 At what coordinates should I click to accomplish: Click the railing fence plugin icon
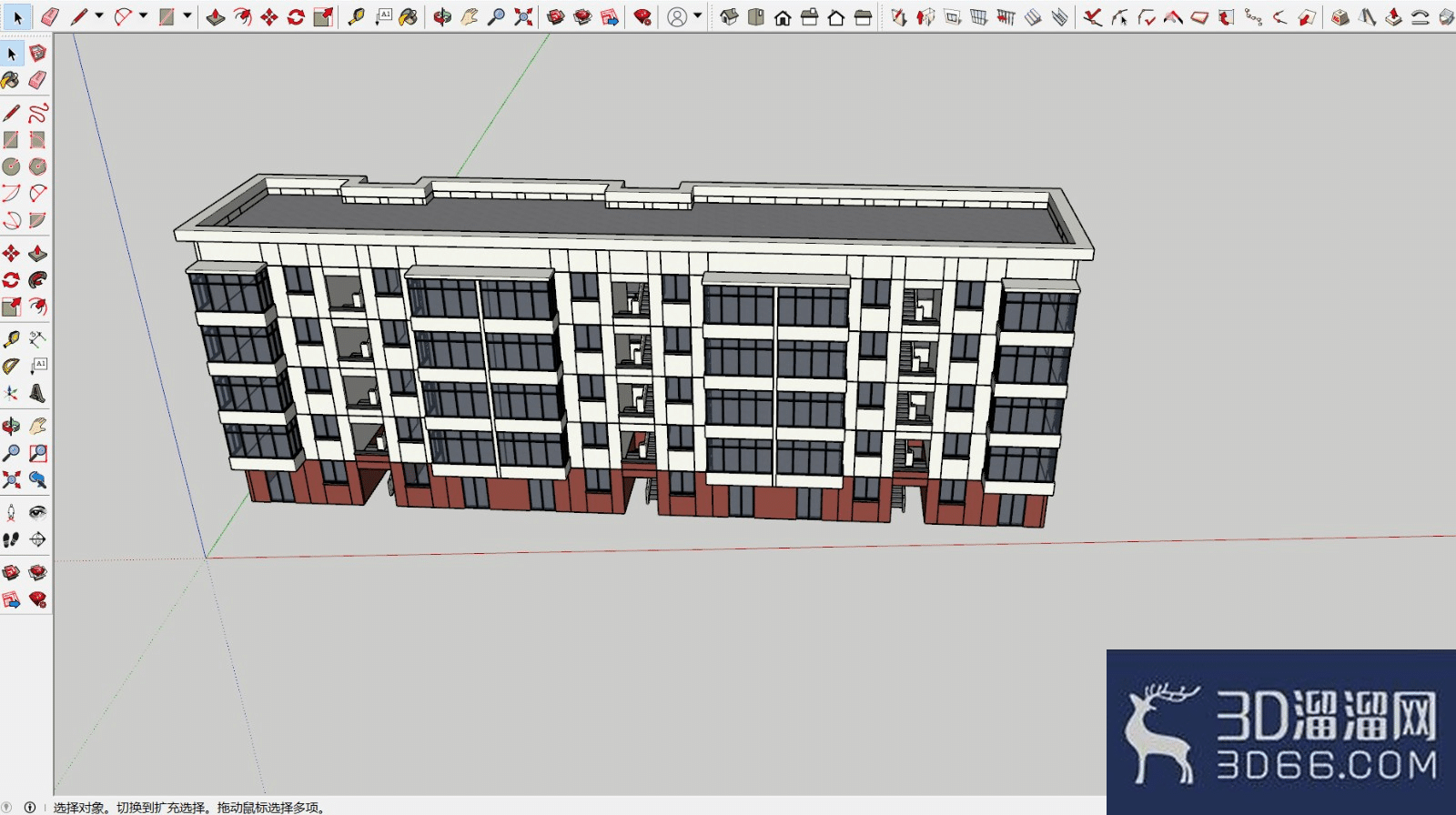(x=1006, y=16)
